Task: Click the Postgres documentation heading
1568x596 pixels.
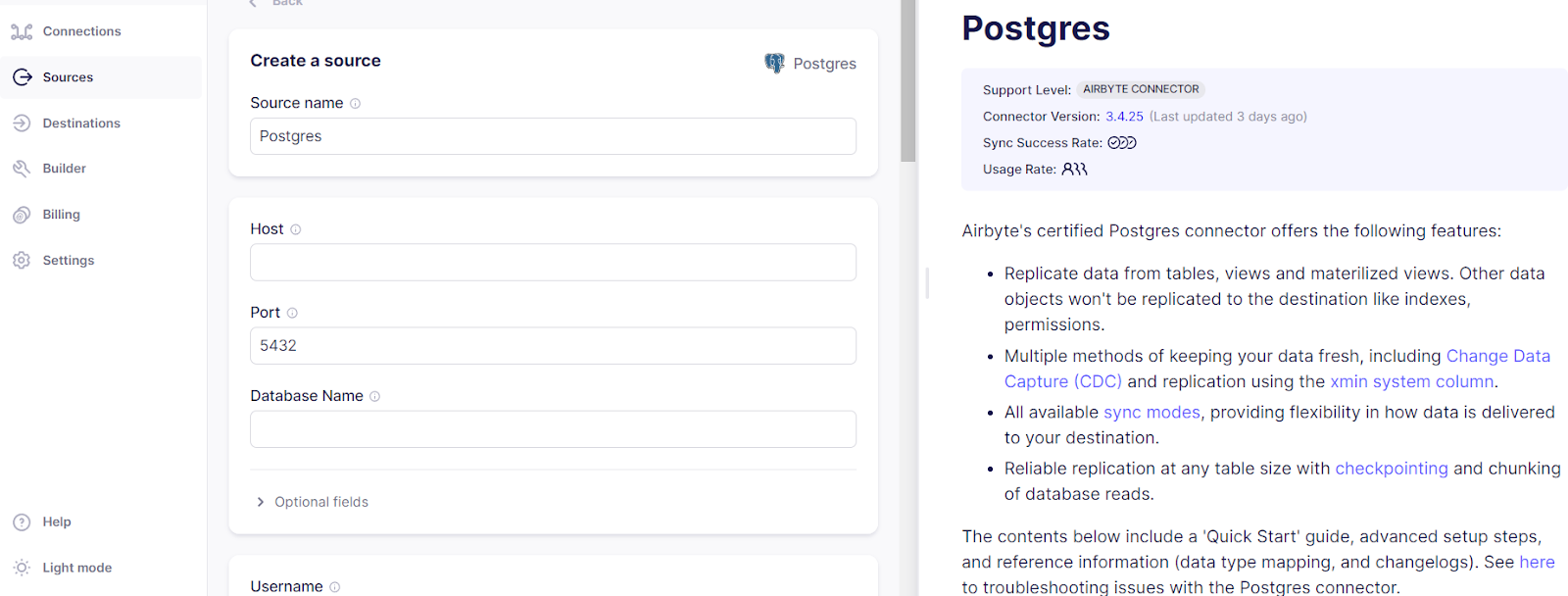Action: pos(1036,28)
